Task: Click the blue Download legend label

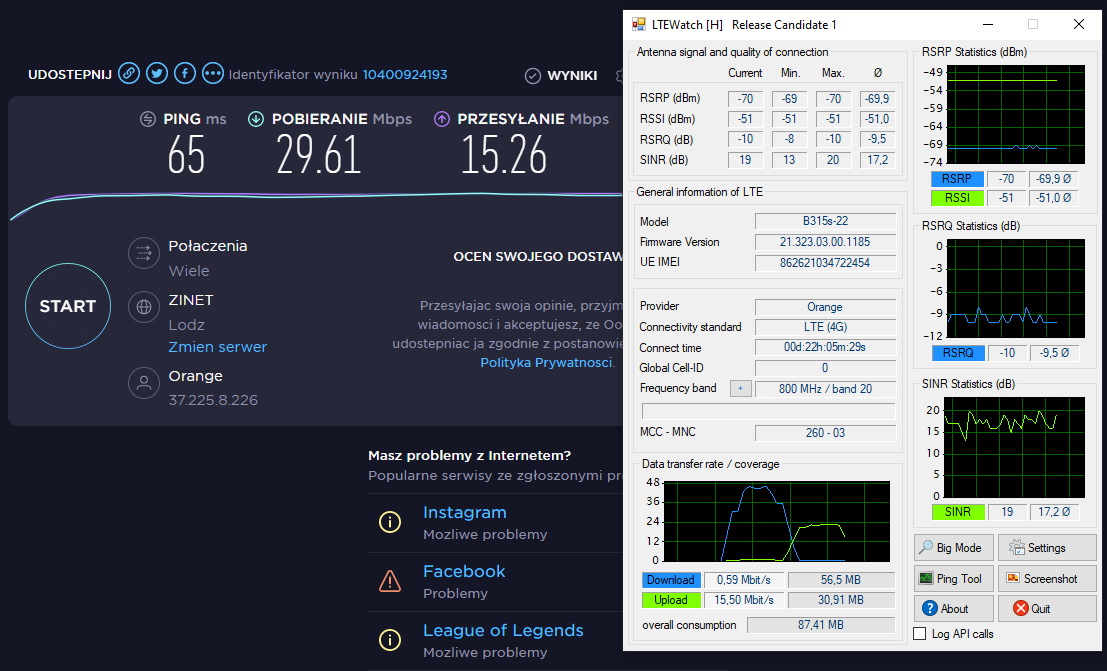Action: pyautogui.click(x=671, y=580)
